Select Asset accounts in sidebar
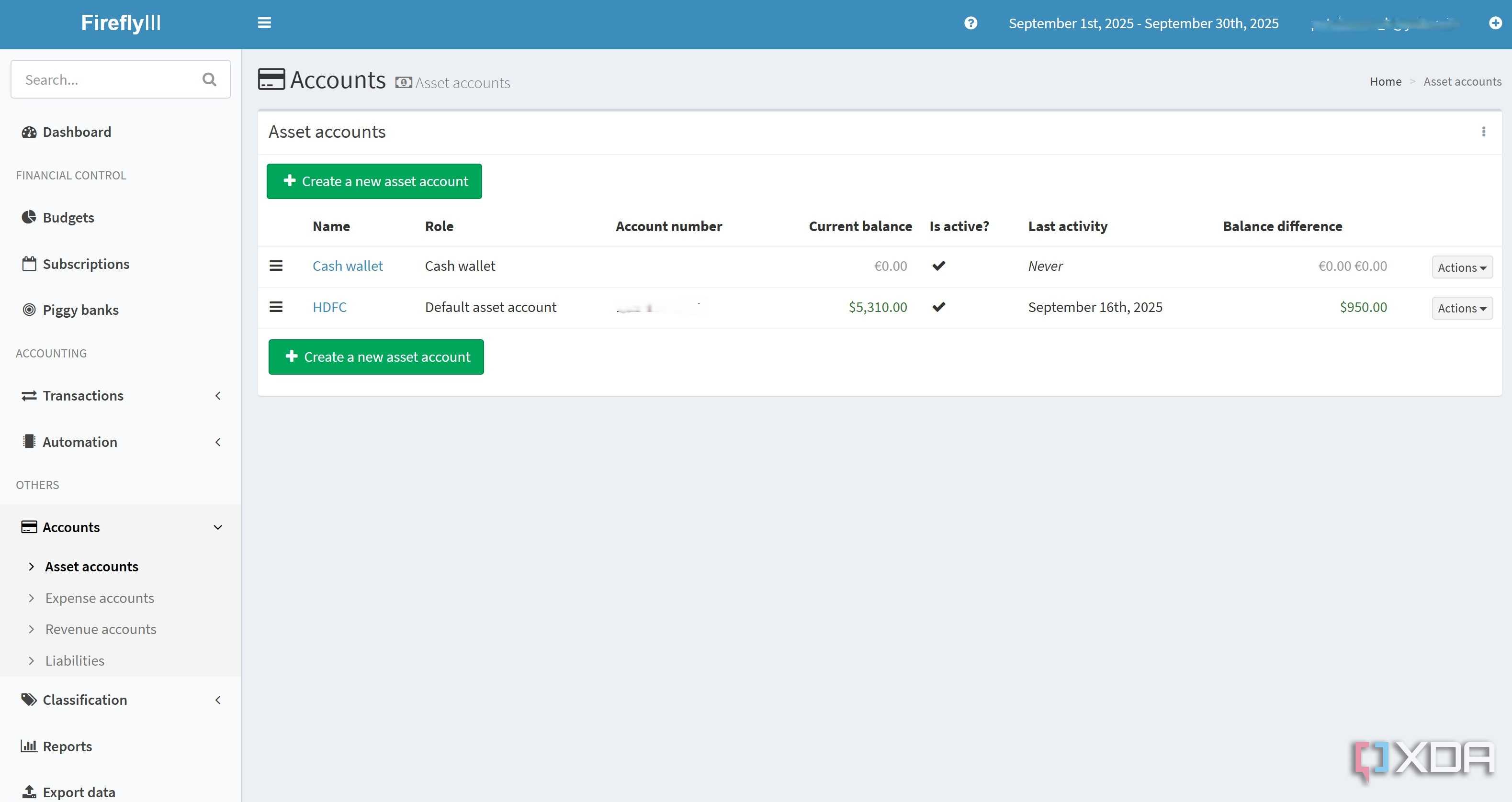This screenshot has width=1512, height=802. click(91, 566)
